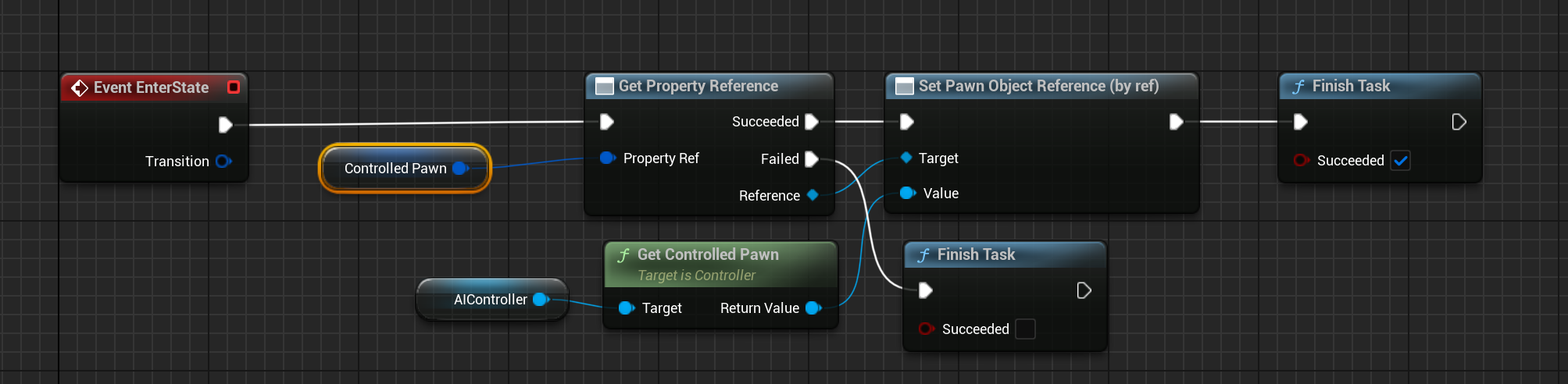This screenshot has width=1568, height=384.
Task: Click the Value input pin on the Set Pawn node
Action: pos(907,194)
